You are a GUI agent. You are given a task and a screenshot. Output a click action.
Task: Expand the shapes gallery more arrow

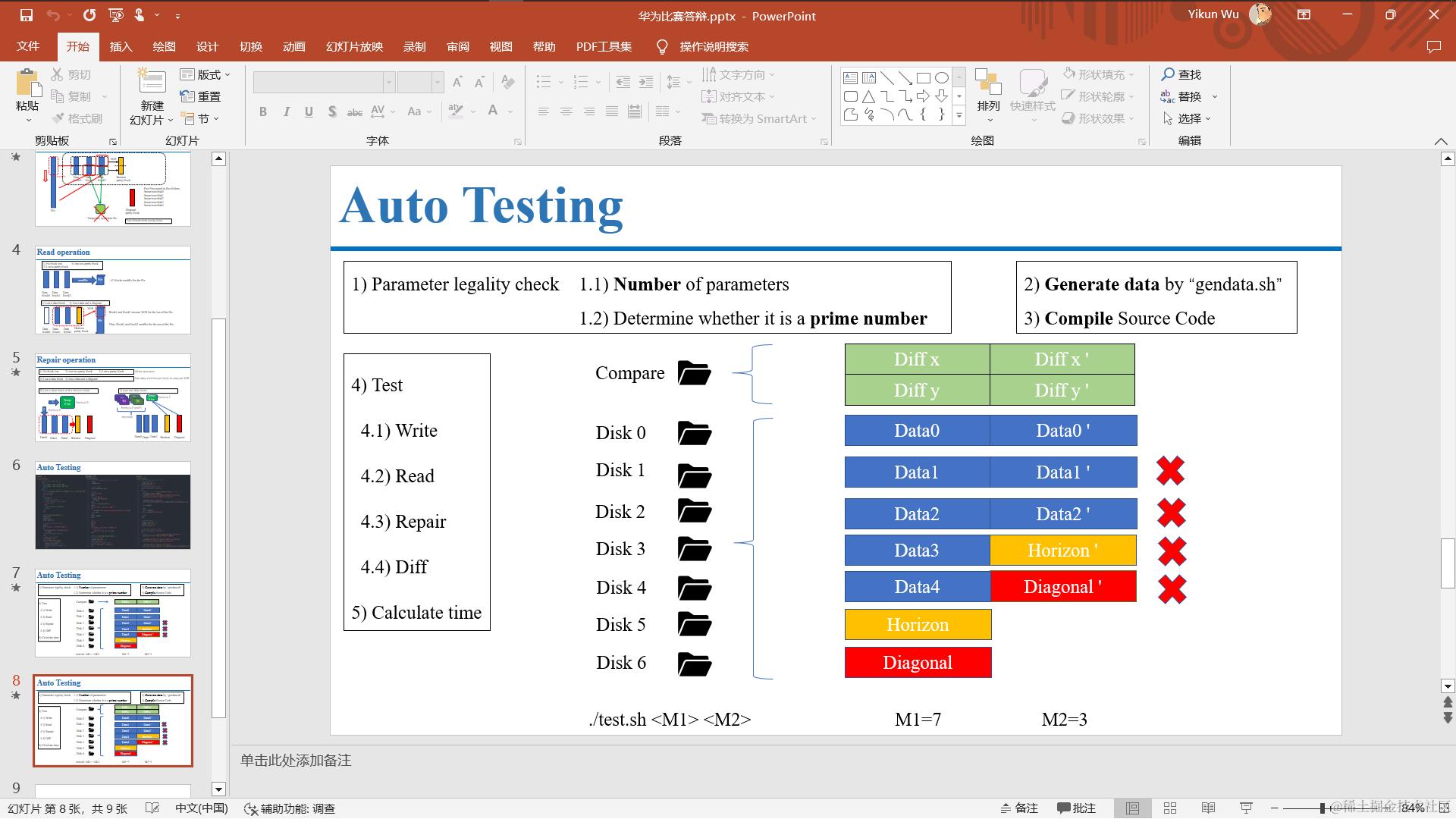click(959, 115)
